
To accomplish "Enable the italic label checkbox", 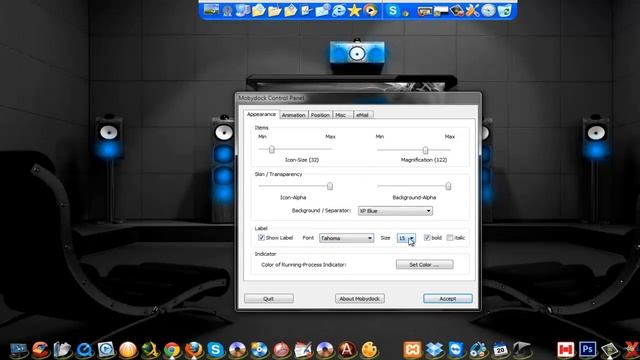I will tap(450, 238).
